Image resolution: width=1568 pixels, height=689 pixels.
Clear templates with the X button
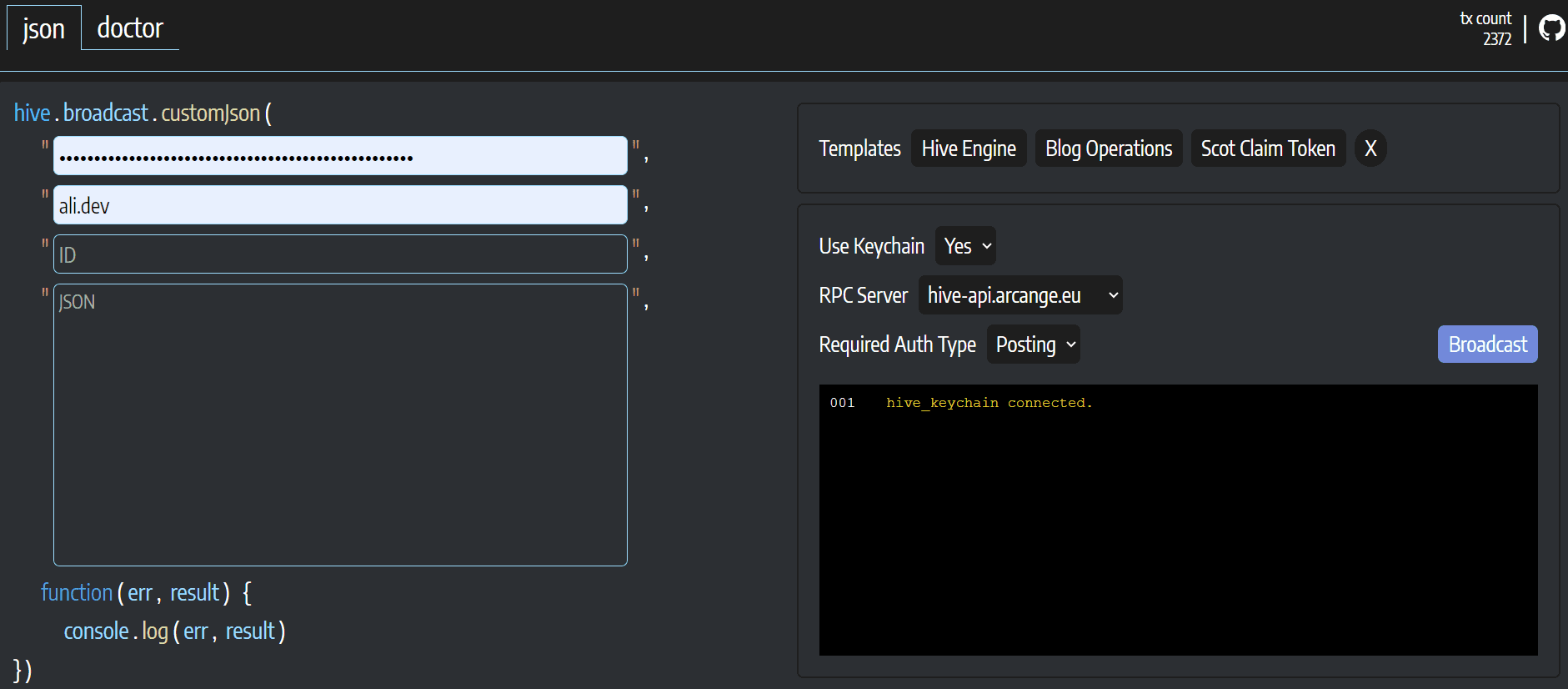[1370, 148]
